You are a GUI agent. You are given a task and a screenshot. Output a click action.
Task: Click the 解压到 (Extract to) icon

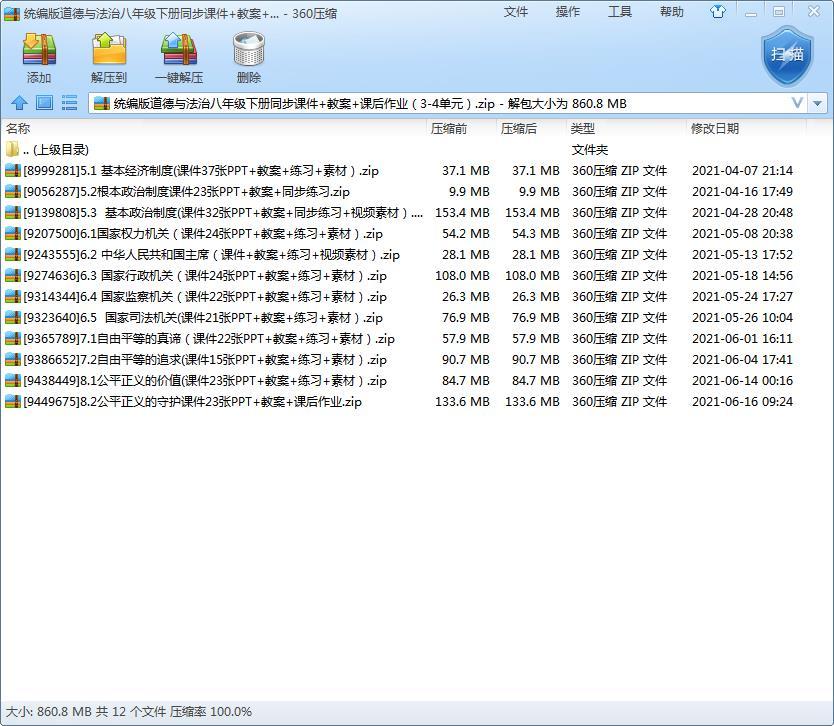109,49
